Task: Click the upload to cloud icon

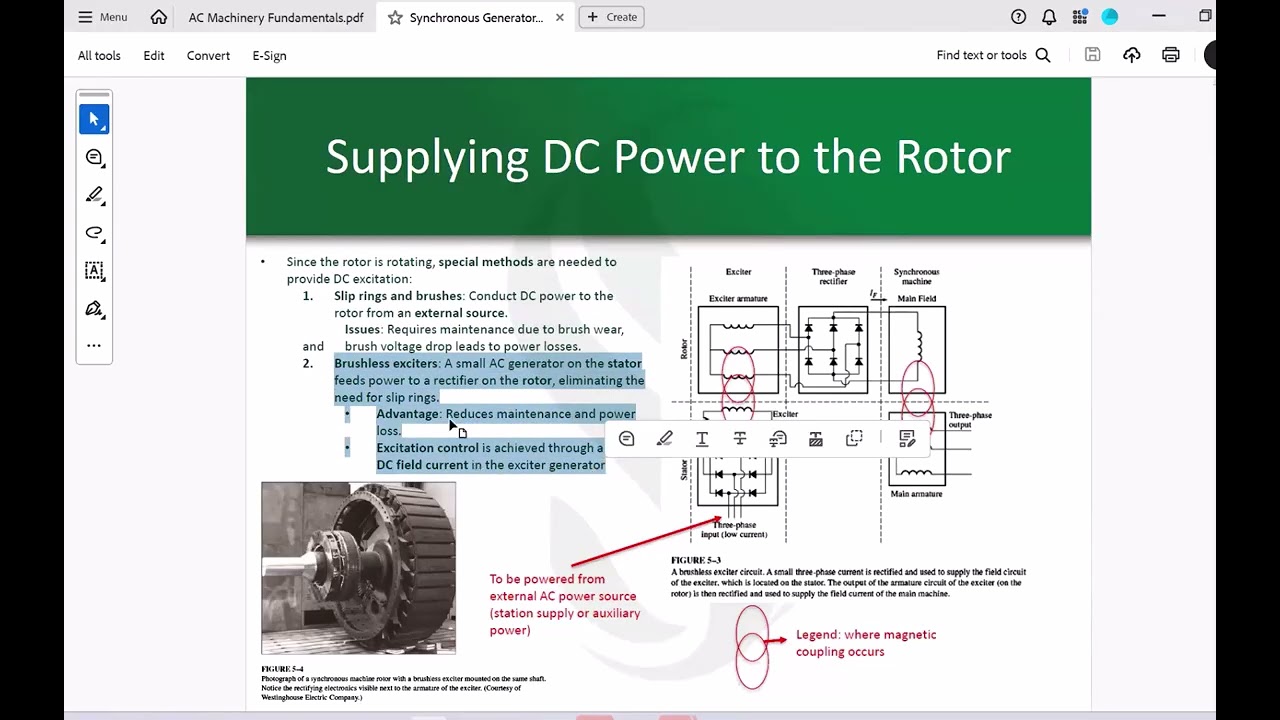Action: point(1131,55)
